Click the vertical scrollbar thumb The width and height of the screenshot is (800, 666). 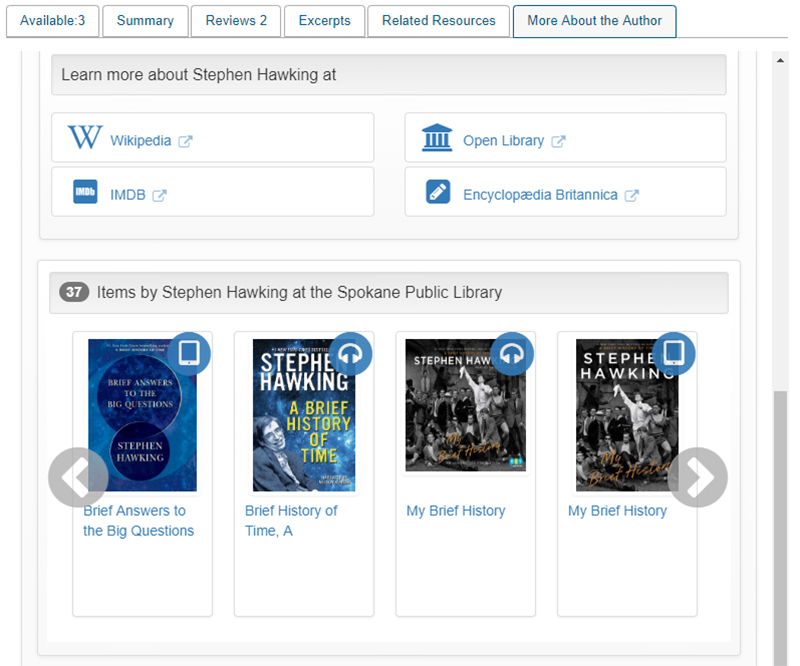click(781, 520)
